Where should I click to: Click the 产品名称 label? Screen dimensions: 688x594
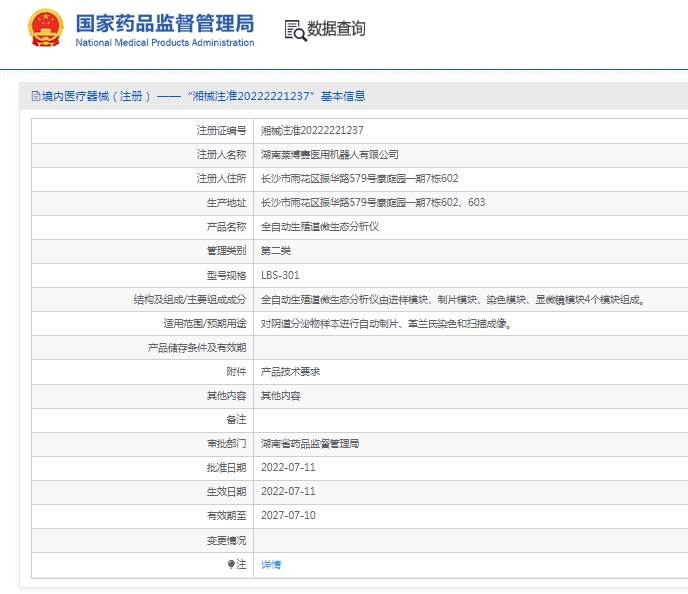click(x=226, y=227)
